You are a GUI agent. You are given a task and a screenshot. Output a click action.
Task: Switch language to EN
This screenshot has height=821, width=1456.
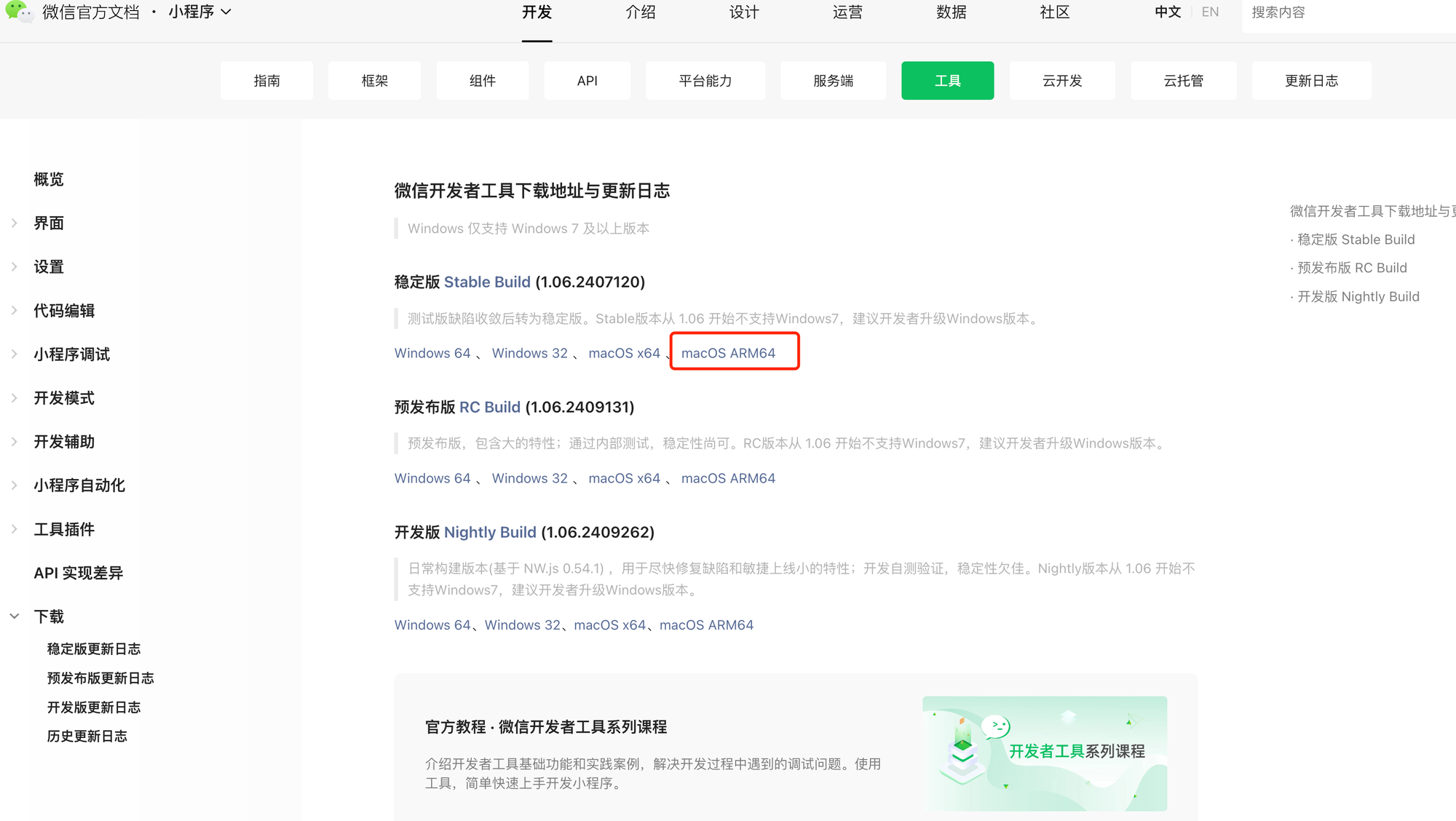(x=1210, y=12)
